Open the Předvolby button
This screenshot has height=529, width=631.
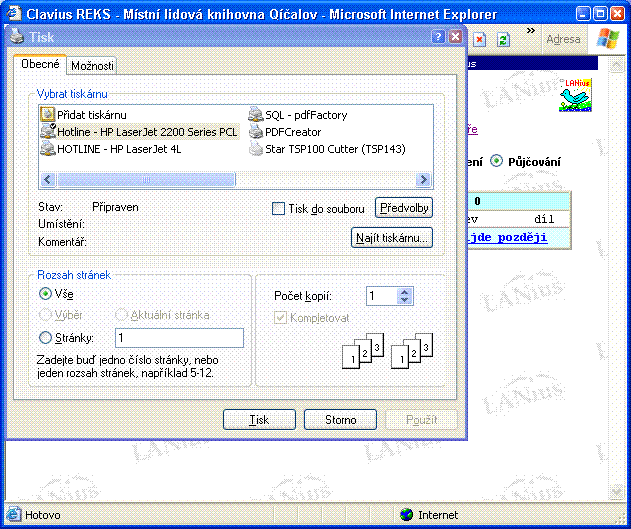click(404, 208)
